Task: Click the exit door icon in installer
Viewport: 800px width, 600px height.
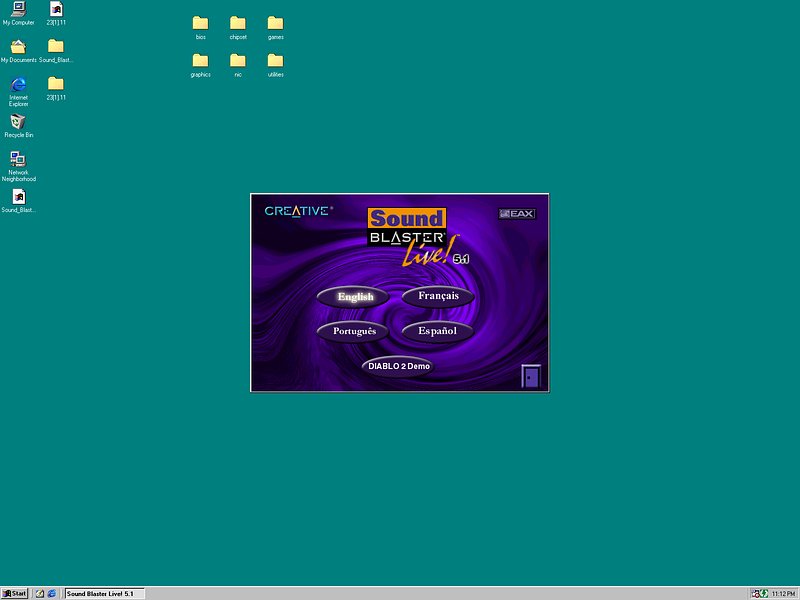Action: point(532,376)
